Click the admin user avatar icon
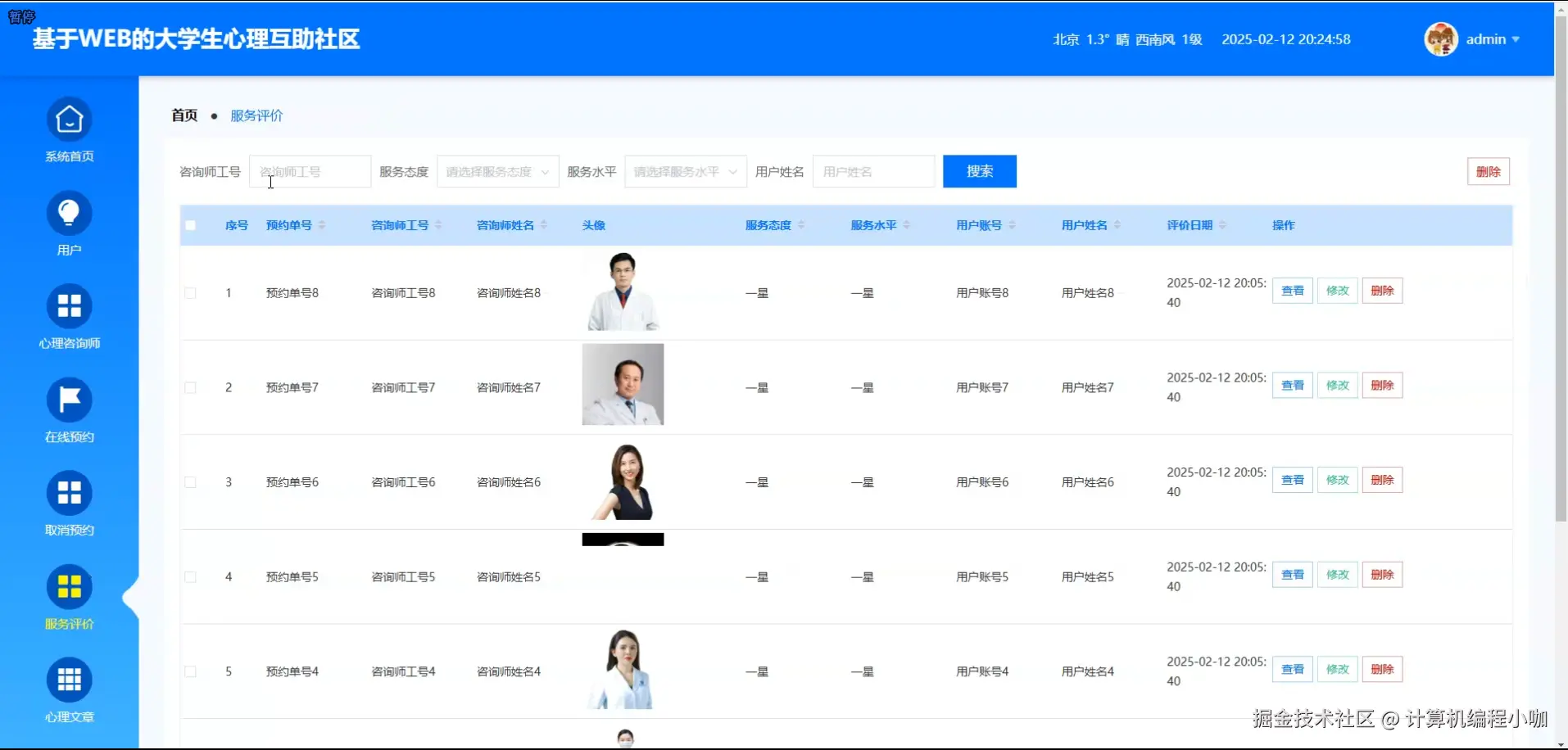Image resolution: width=1568 pixels, height=750 pixels. pyautogui.click(x=1440, y=38)
